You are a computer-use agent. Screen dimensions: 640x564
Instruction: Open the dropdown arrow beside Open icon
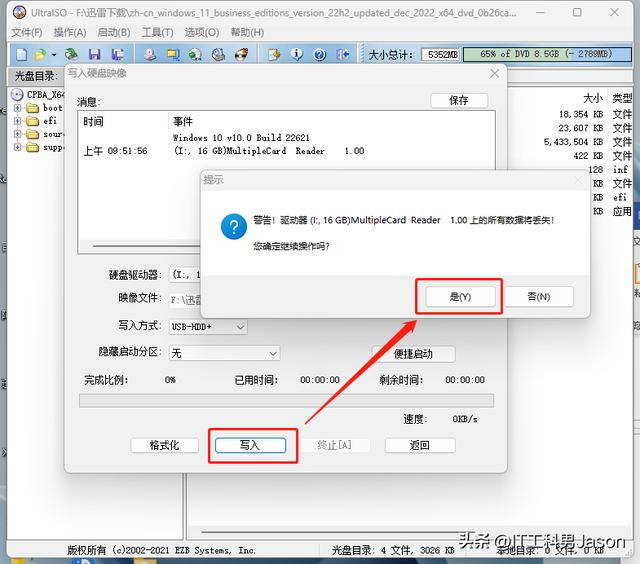(53, 54)
